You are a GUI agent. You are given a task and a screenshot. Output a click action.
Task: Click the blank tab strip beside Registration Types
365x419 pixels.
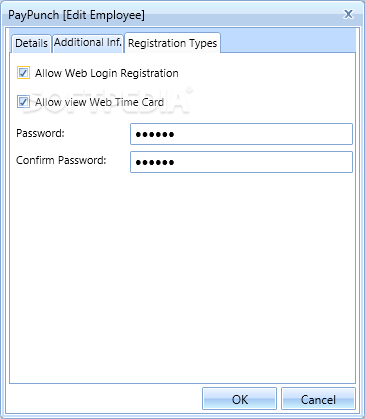click(x=288, y=43)
